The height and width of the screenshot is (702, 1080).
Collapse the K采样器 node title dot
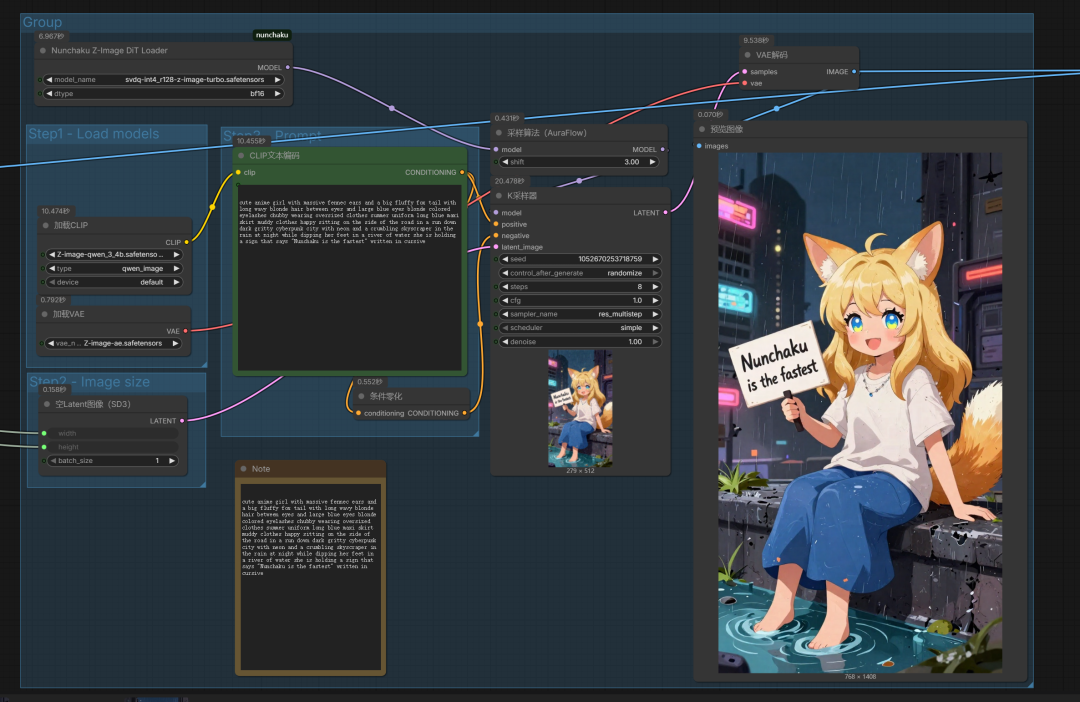(499, 196)
